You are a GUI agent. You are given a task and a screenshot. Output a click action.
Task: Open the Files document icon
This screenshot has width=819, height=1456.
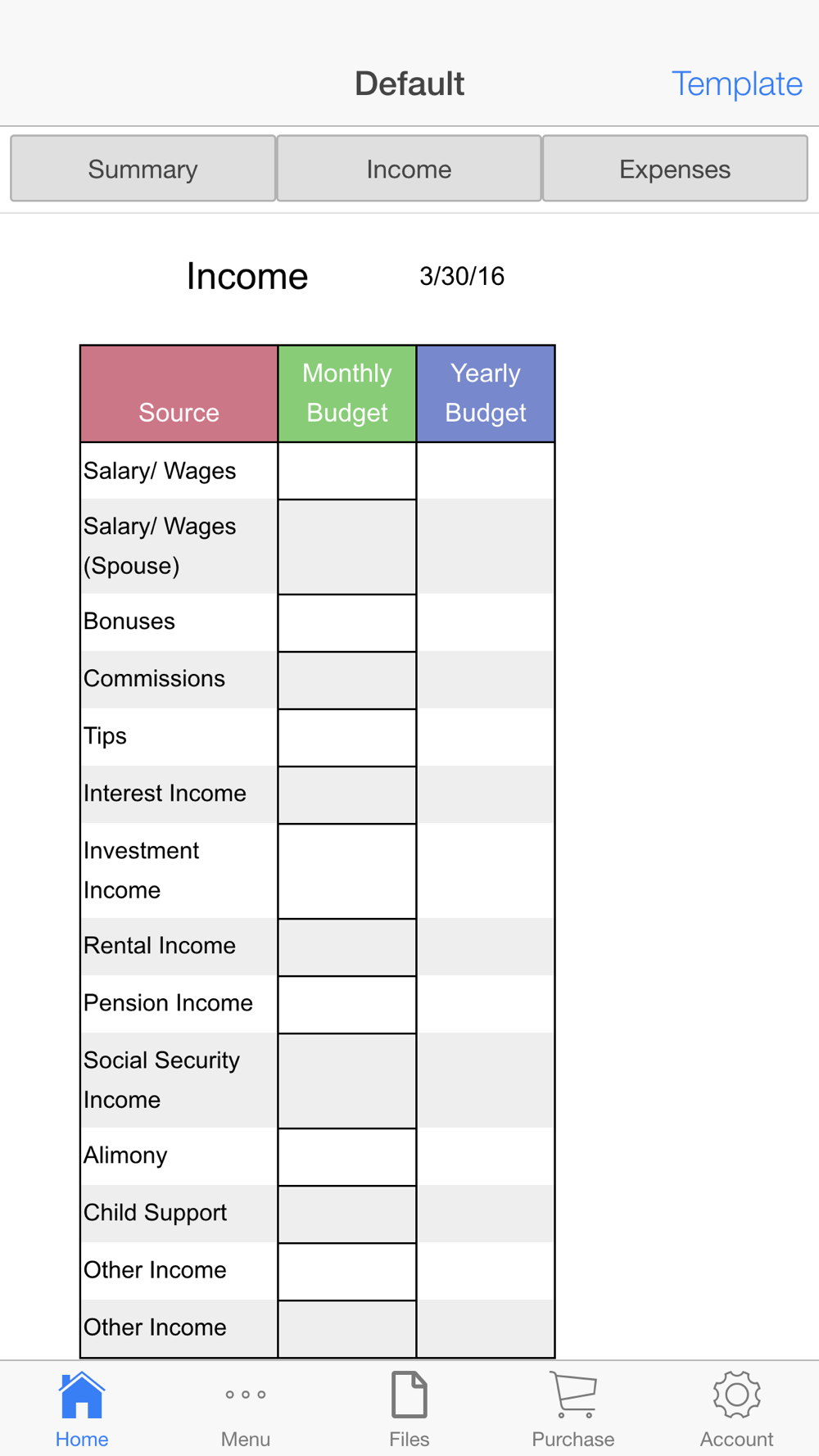point(409,1395)
